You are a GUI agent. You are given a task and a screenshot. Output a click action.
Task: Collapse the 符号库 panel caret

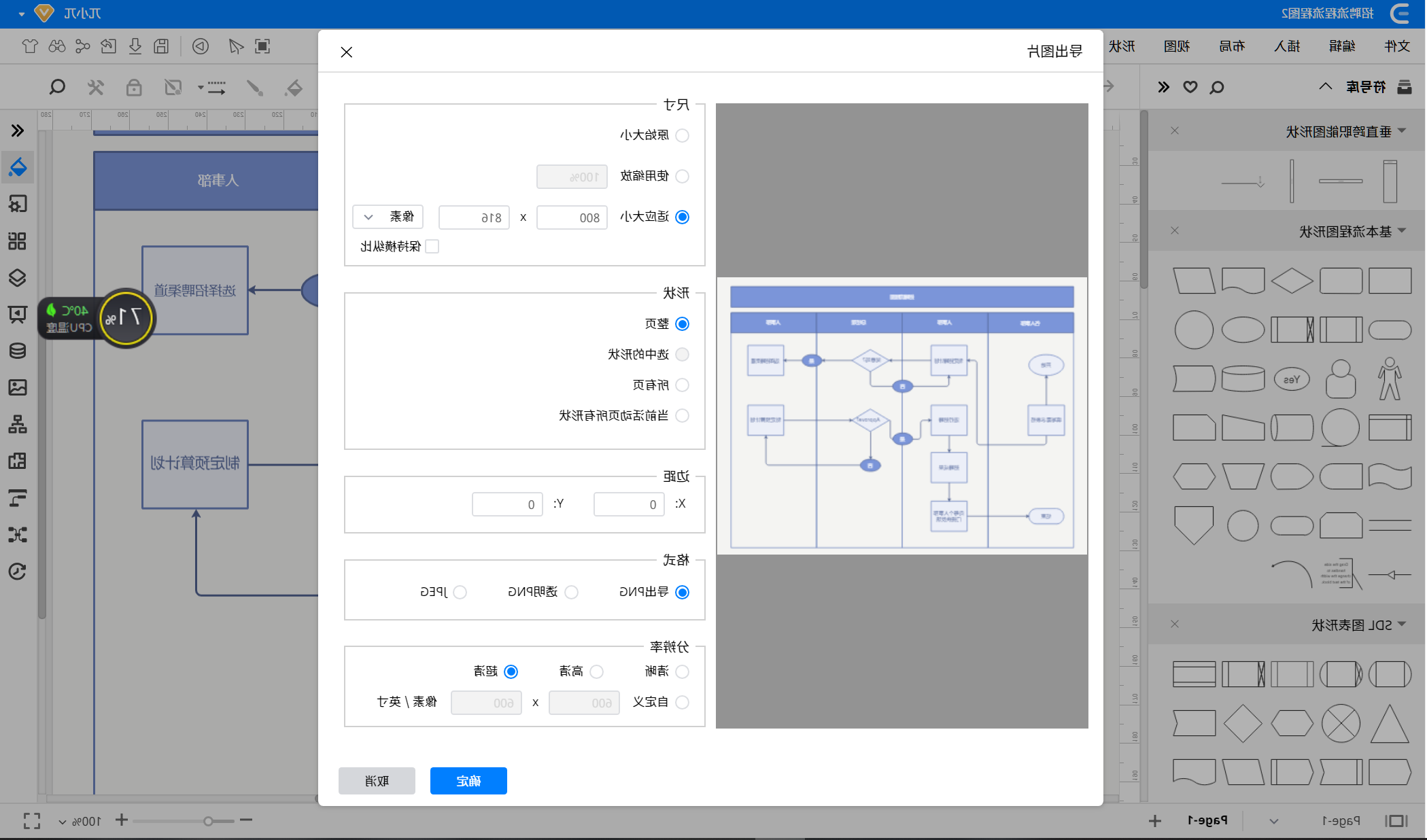click(x=1325, y=86)
